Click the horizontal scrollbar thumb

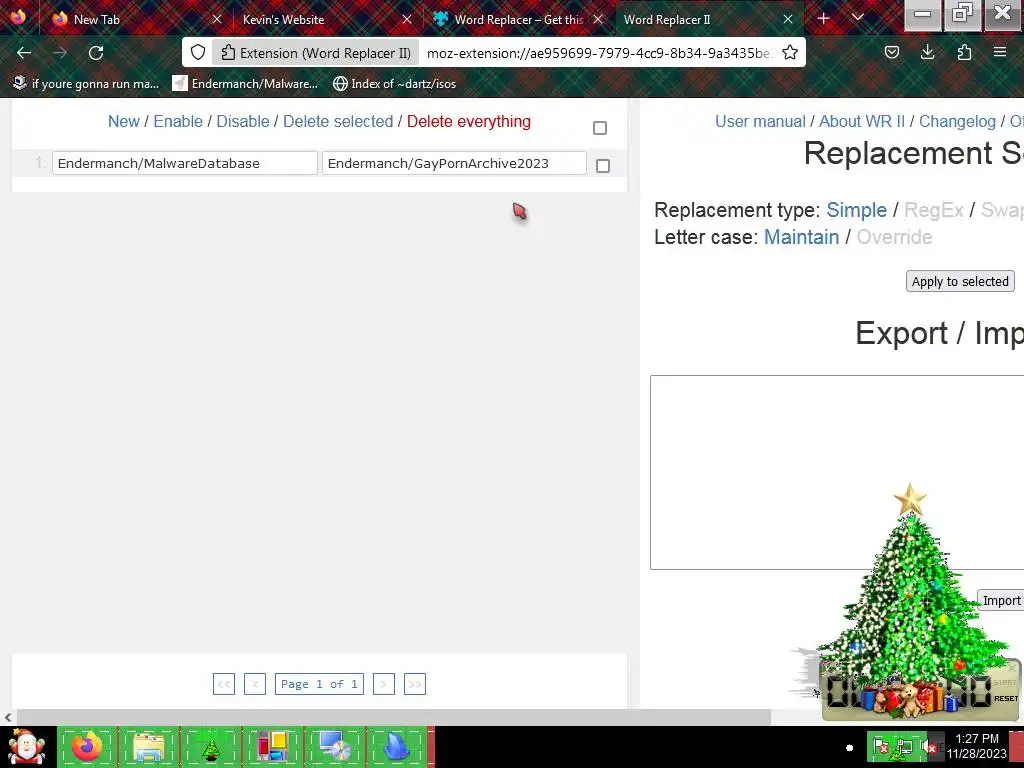tap(394, 717)
